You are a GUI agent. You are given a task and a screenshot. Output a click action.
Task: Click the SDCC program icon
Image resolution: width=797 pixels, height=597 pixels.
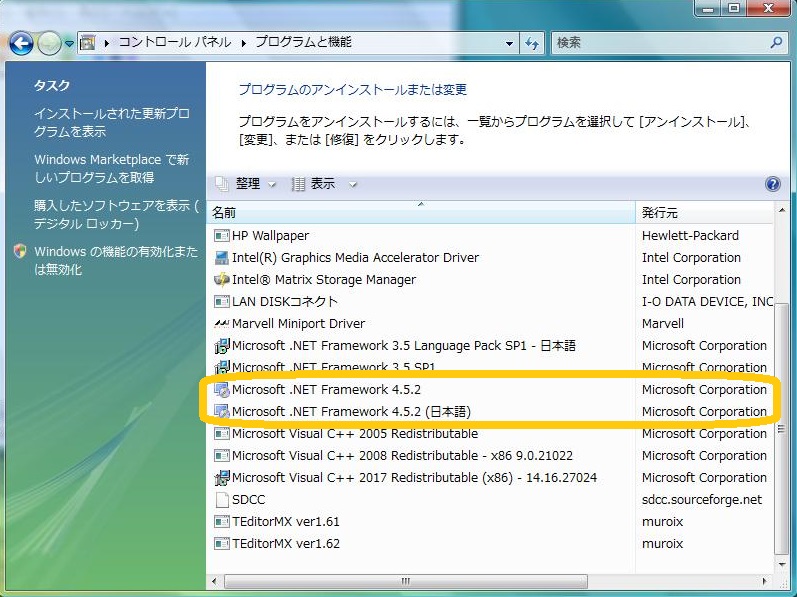tap(222, 500)
